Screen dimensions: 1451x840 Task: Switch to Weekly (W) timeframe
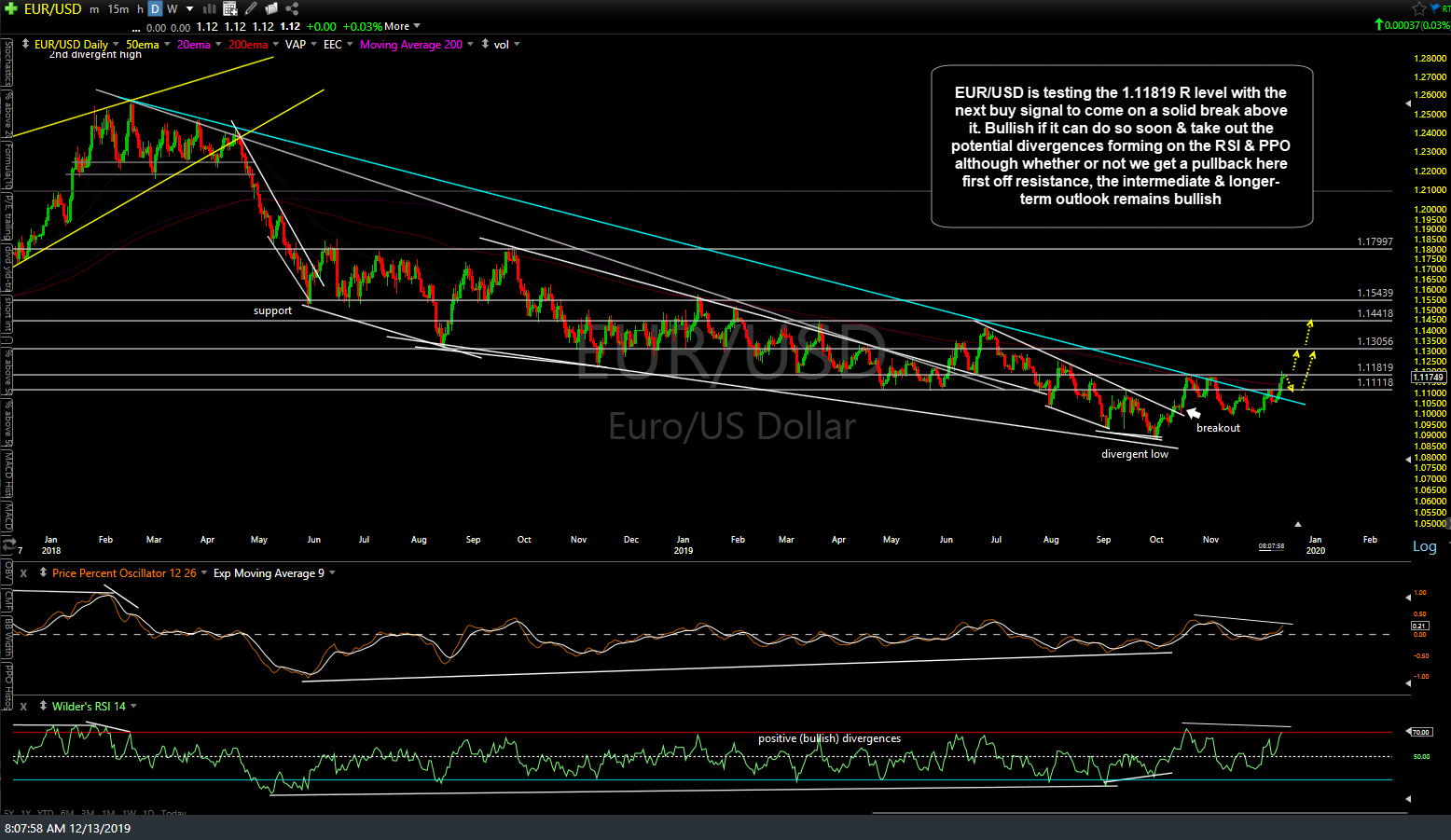[x=172, y=8]
